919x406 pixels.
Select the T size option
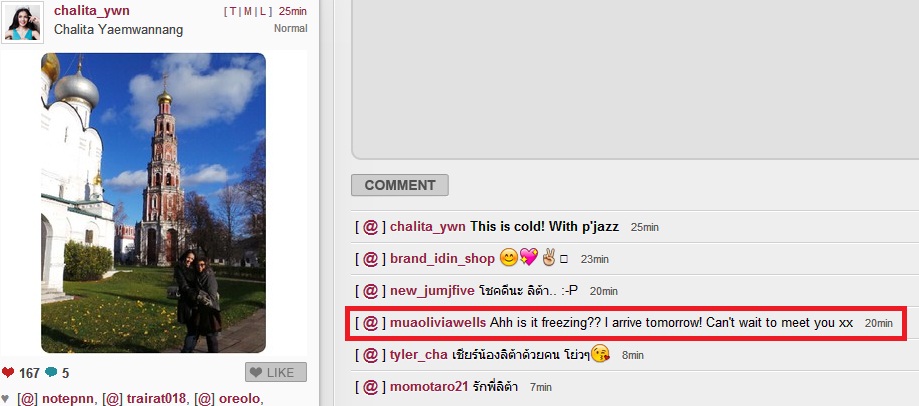[x=233, y=12]
